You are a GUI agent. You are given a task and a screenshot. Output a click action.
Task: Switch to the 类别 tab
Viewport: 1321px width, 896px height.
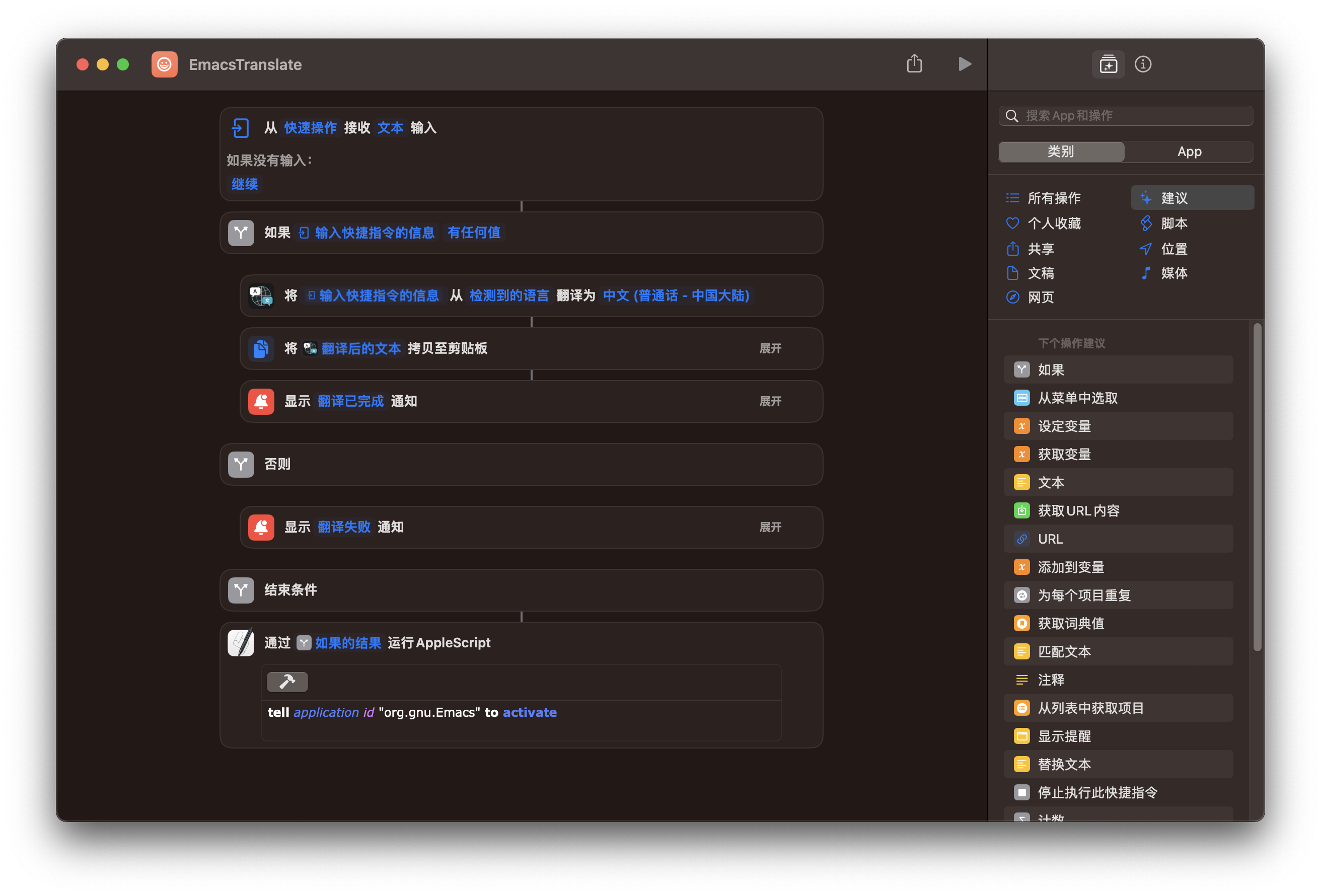[x=1061, y=152]
